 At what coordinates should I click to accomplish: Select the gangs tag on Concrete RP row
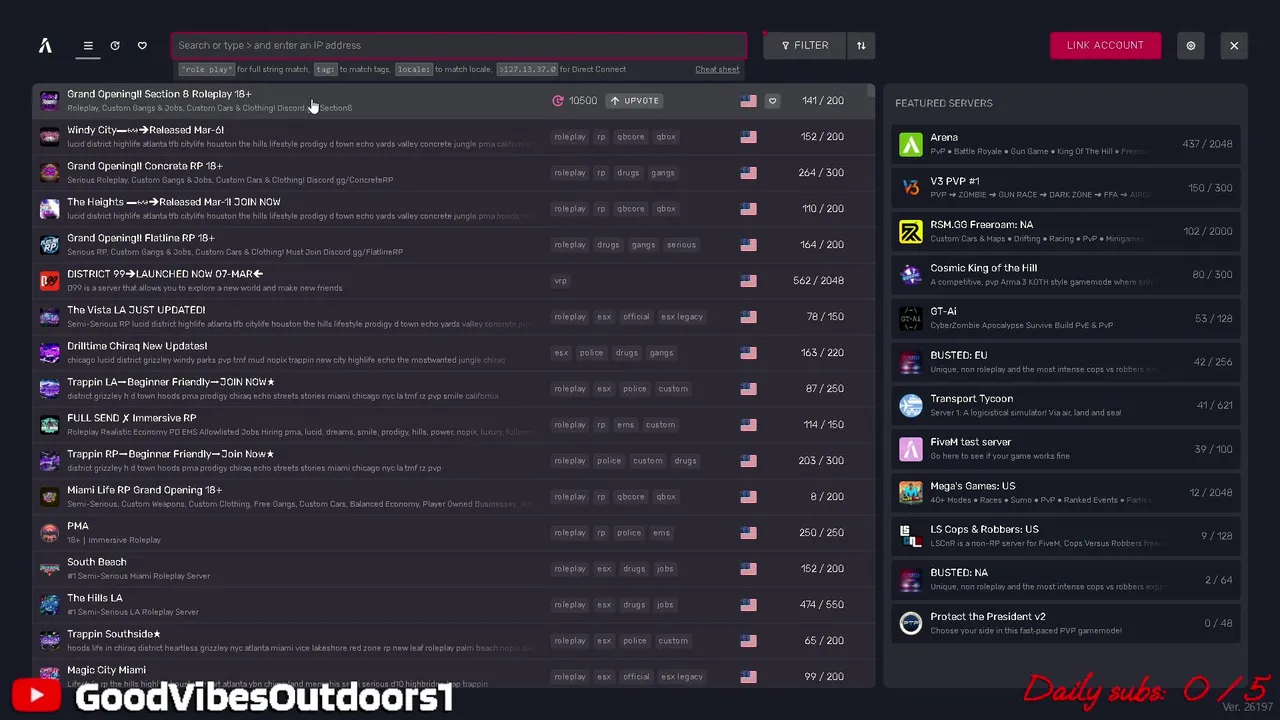click(663, 172)
